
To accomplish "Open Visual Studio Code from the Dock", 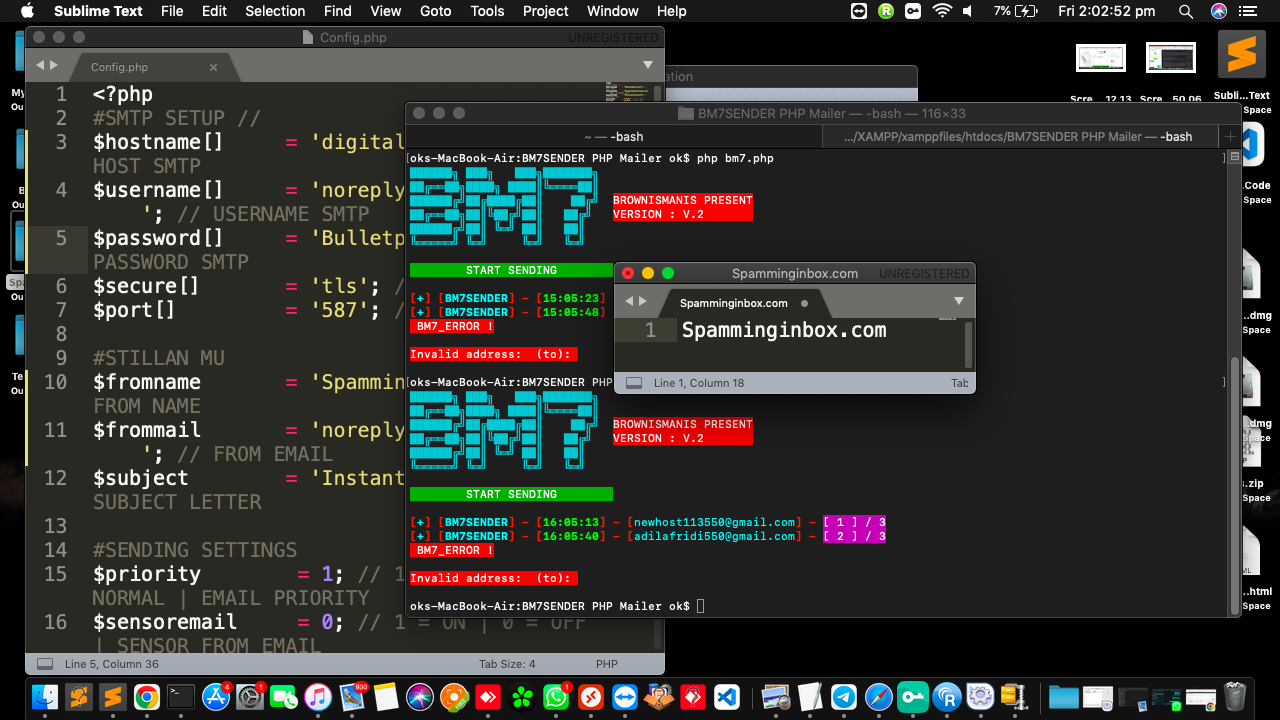I will [727, 696].
